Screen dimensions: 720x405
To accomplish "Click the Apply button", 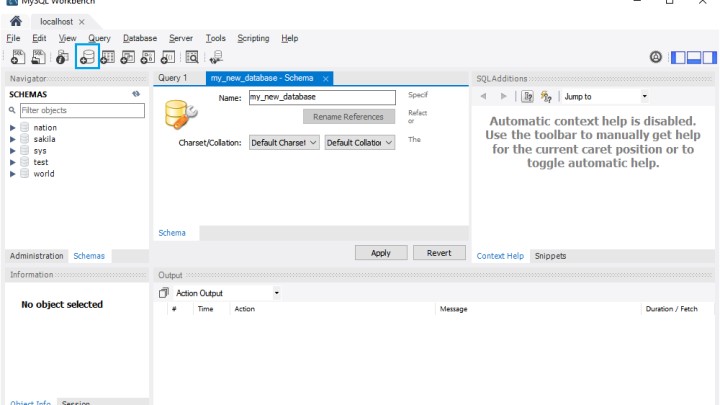I will (381, 253).
